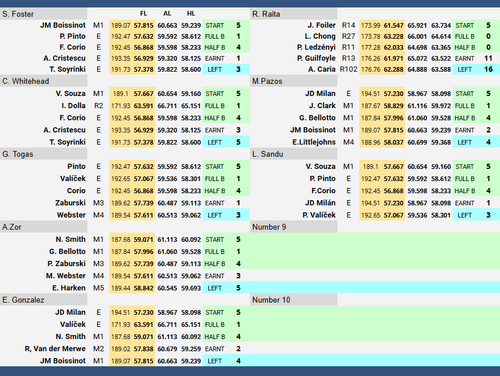Select V. Souza in the L. Sandu group
The image size is (500, 376).
point(321,166)
